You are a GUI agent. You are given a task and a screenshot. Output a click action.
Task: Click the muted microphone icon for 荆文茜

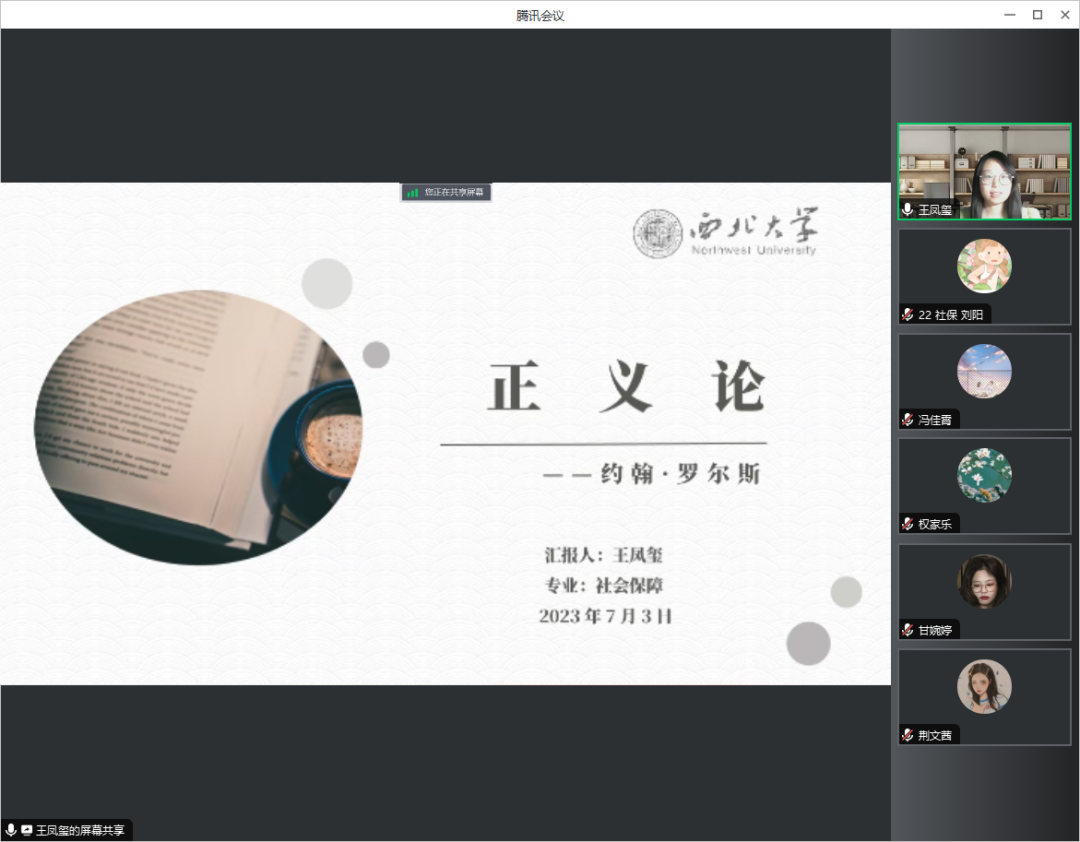coord(907,735)
